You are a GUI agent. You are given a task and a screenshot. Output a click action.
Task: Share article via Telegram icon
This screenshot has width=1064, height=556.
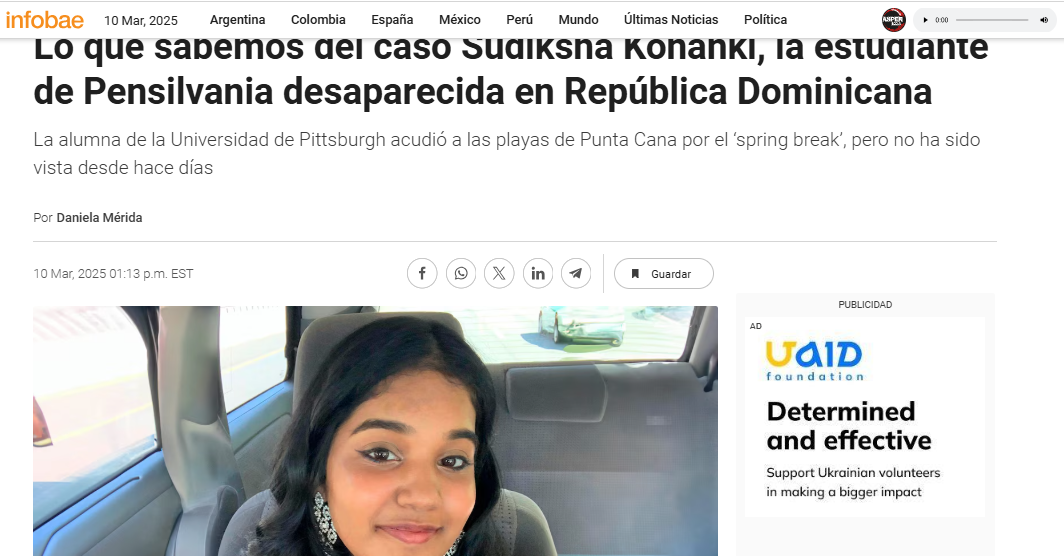click(576, 274)
